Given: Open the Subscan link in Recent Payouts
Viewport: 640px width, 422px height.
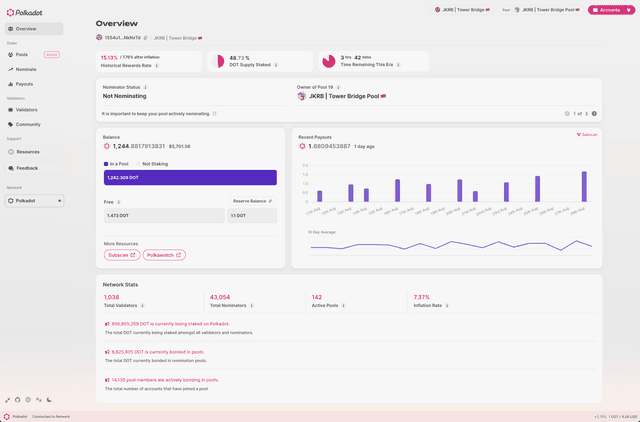Looking at the screenshot, I should tap(587, 135).
